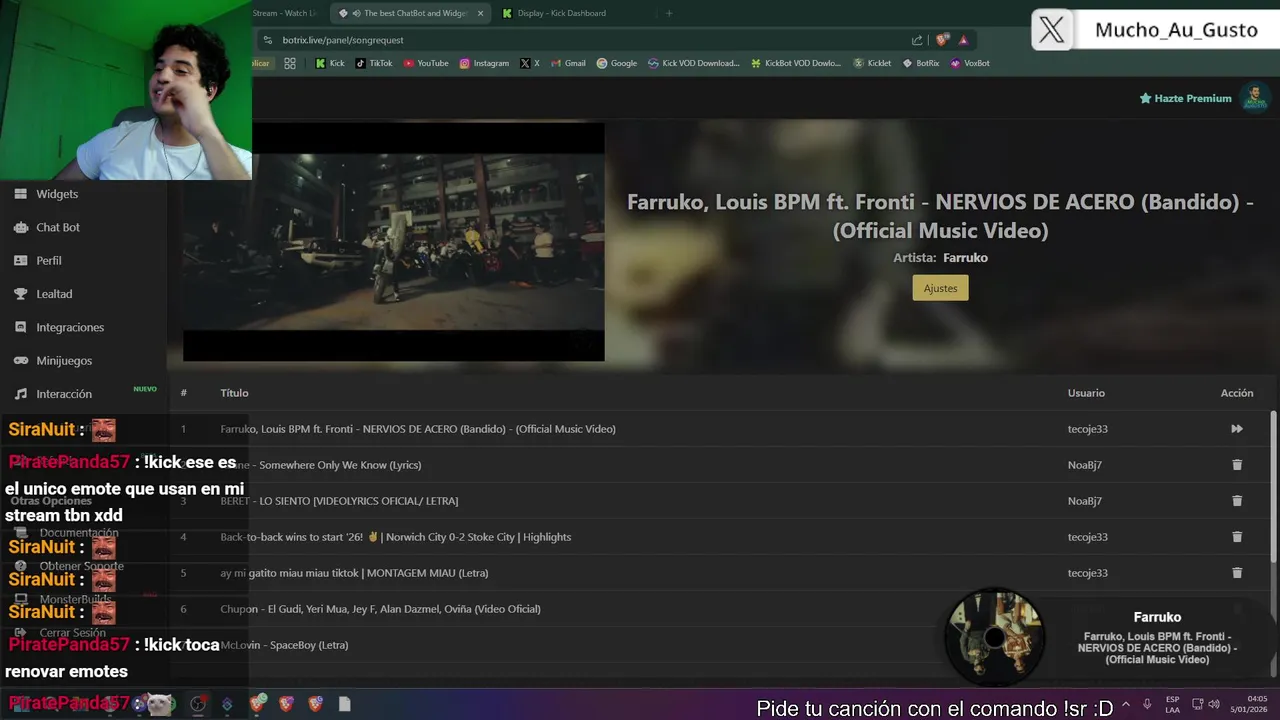Open Minijuegos sidebar section
The image size is (1280, 720).
(x=64, y=360)
